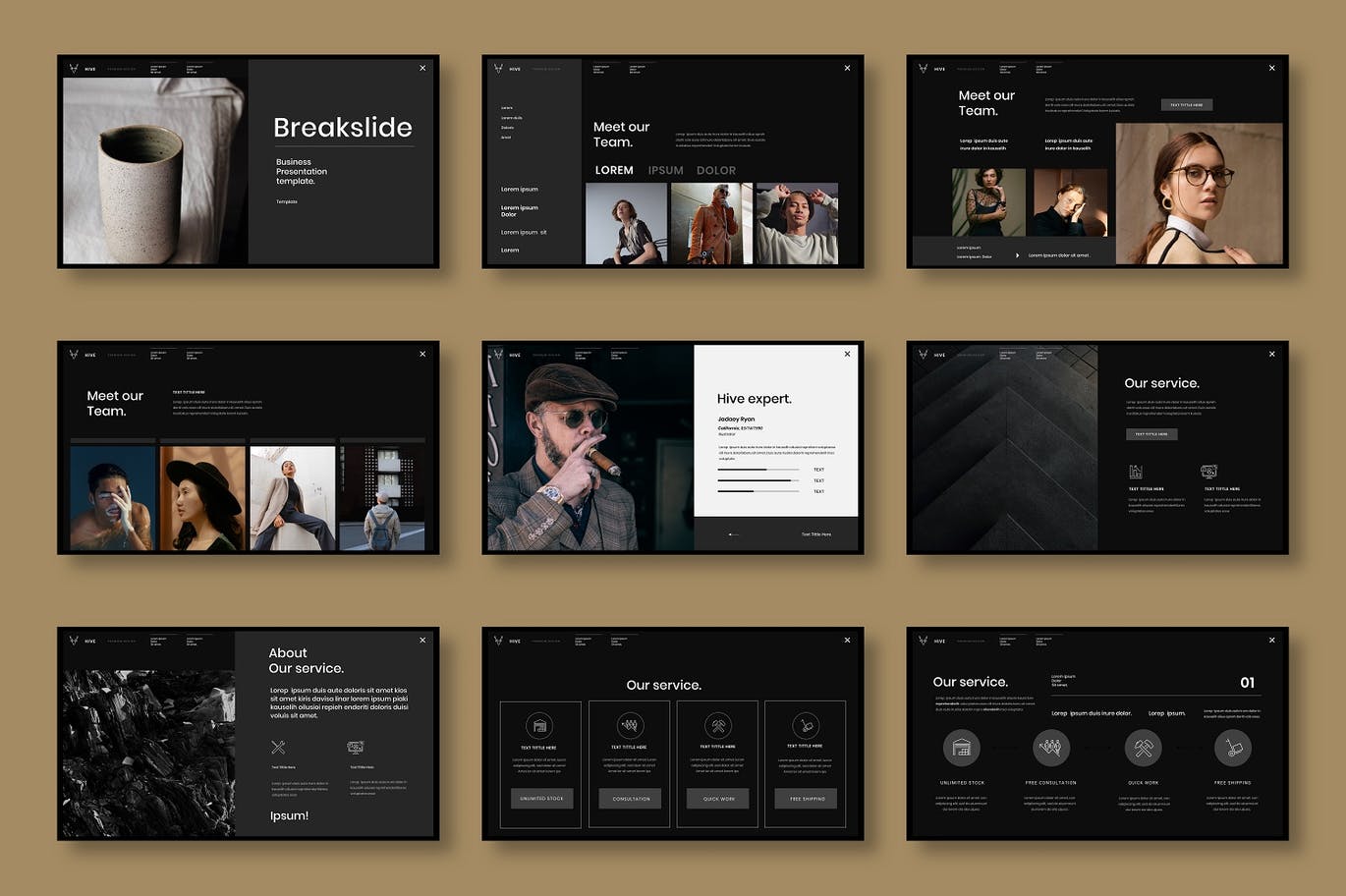The width and height of the screenshot is (1346, 896).
Task: Click the top skill progress bar in Hive expert
Action: coord(757,470)
